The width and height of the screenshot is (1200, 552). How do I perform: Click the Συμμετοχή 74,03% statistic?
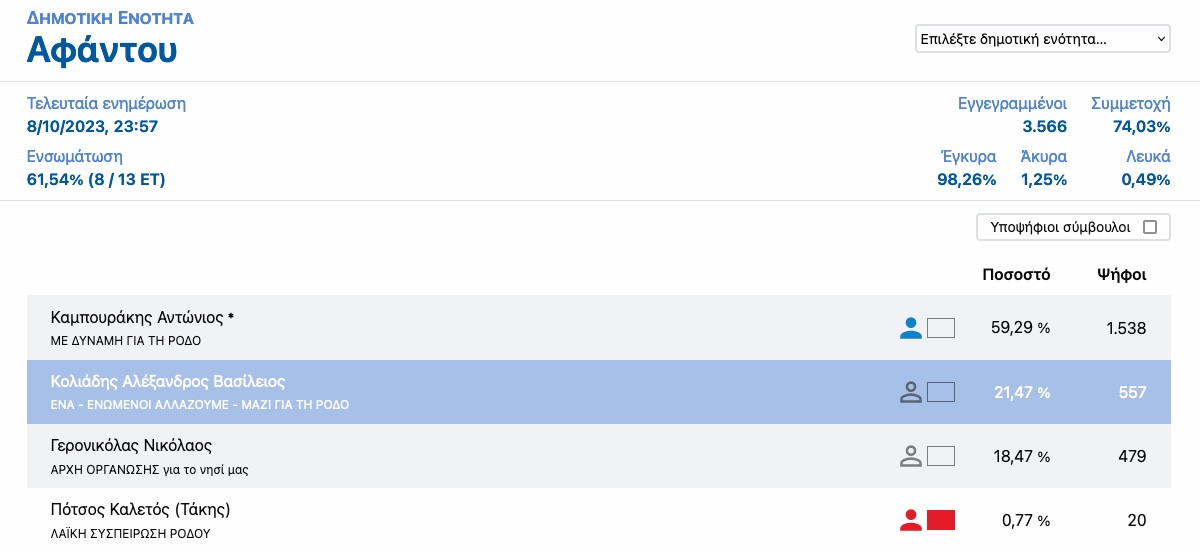coord(1130,115)
